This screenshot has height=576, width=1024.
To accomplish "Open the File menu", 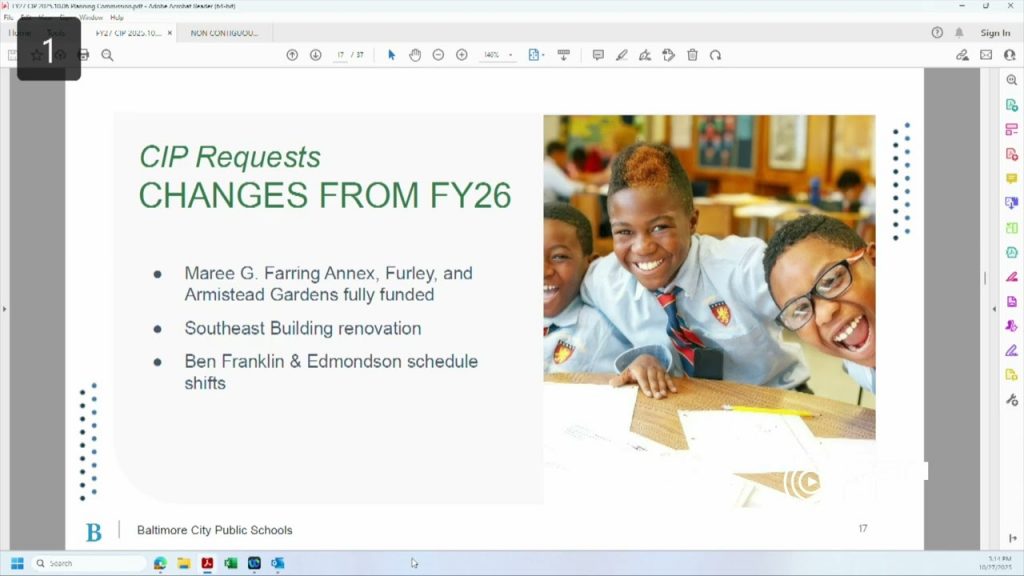I will point(8,18).
